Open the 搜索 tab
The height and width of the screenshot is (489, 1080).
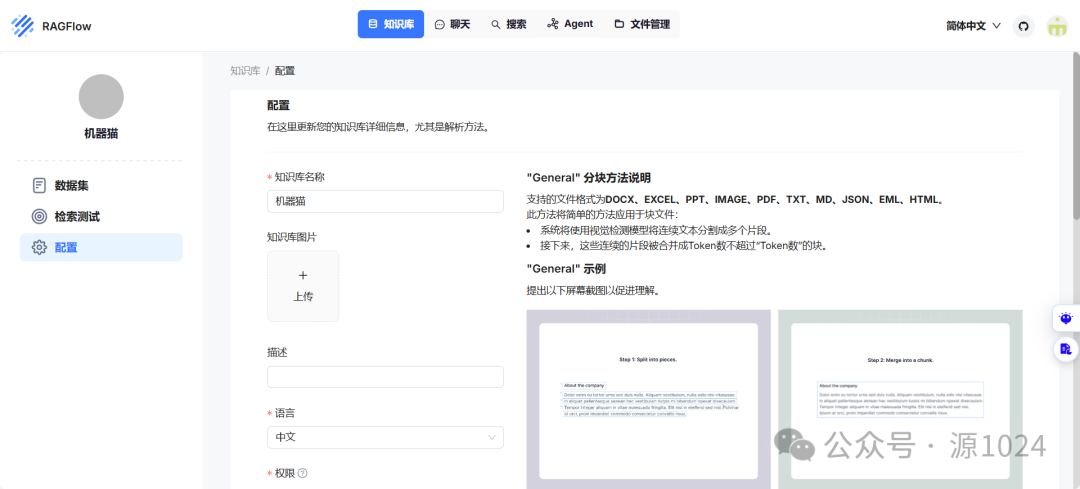coord(509,24)
